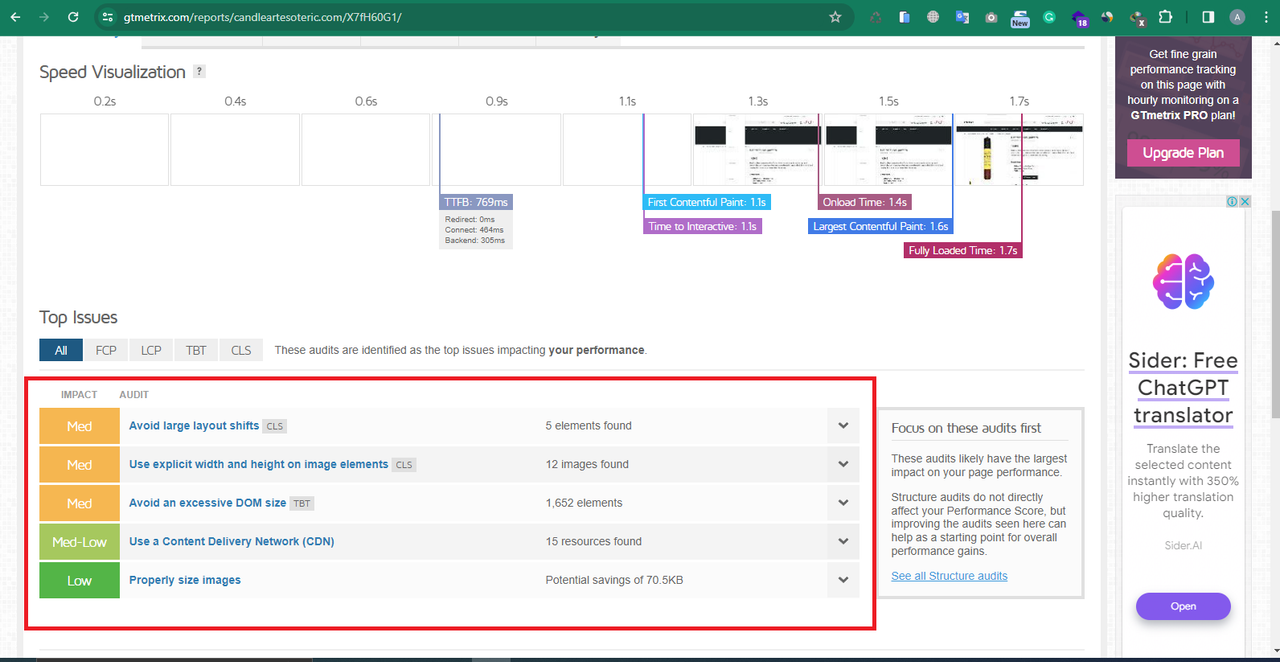Click the Sider brain logo in ad
Screen dimensions: 1280x662
tap(1183, 279)
